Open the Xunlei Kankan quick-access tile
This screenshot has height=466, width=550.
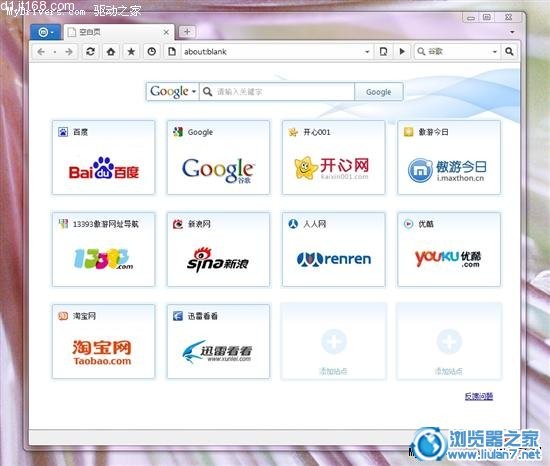coord(219,341)
